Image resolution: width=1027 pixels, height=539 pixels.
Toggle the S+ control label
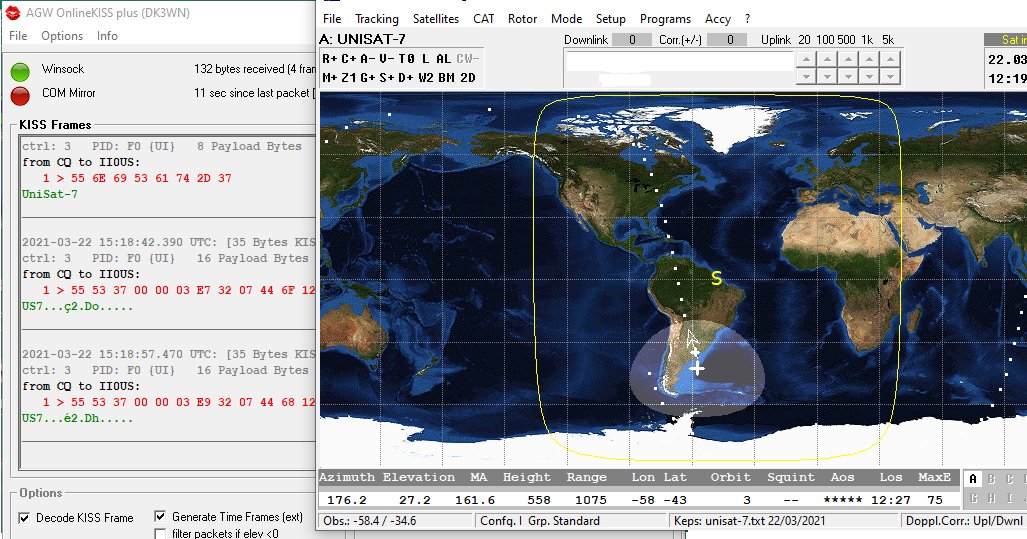pyautogui.click(x=387, y=78)
